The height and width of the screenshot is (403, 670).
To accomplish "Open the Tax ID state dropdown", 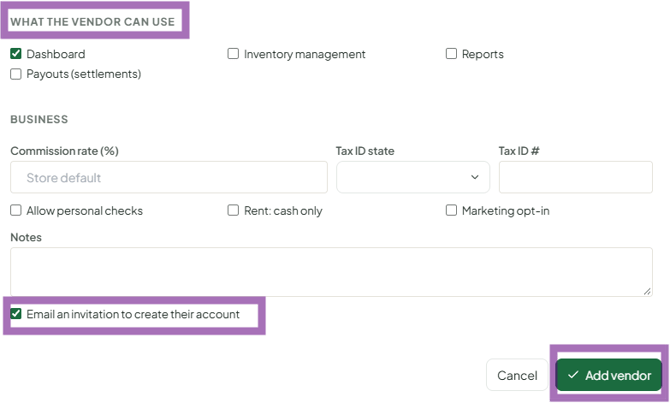I will pyautogui.click(x=413, y=177).
